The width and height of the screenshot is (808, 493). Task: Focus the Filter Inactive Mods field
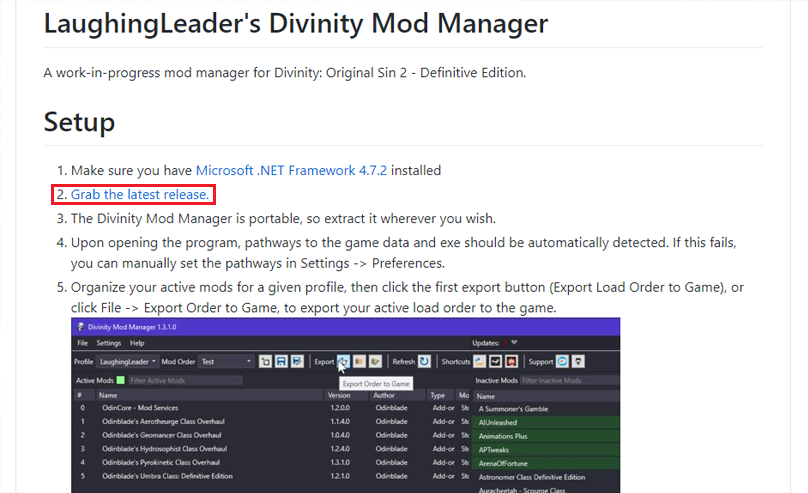pyautogui.click(x=570, y=380)
